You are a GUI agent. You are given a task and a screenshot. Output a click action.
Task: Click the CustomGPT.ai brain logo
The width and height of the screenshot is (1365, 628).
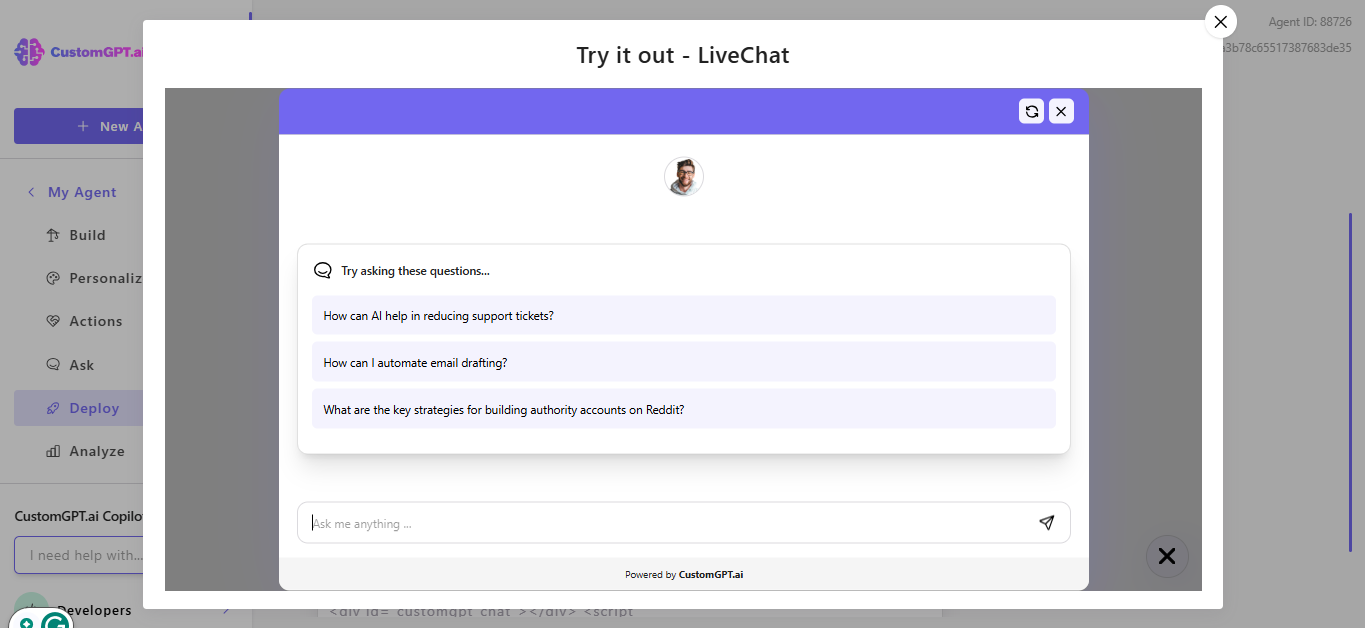[28, 52]
